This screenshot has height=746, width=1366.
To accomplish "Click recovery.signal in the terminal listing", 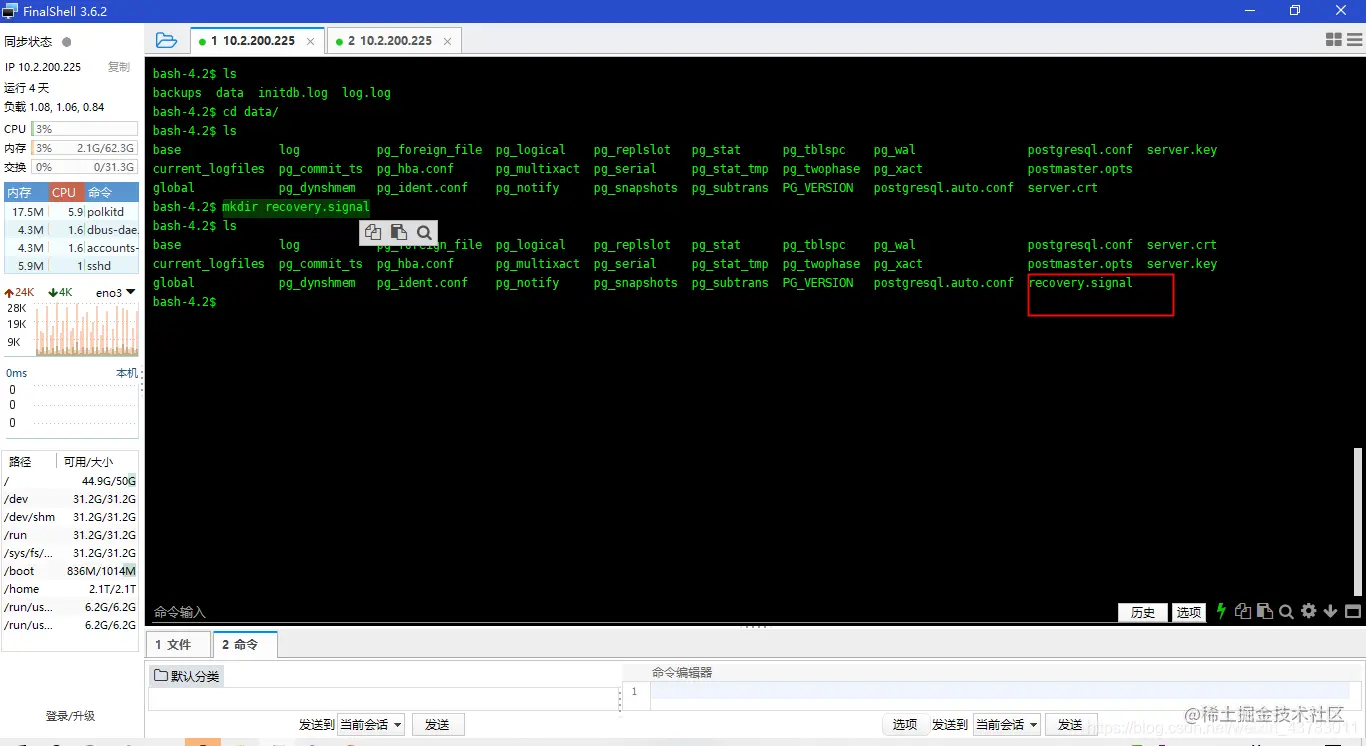I will [x=1080, y=283].
